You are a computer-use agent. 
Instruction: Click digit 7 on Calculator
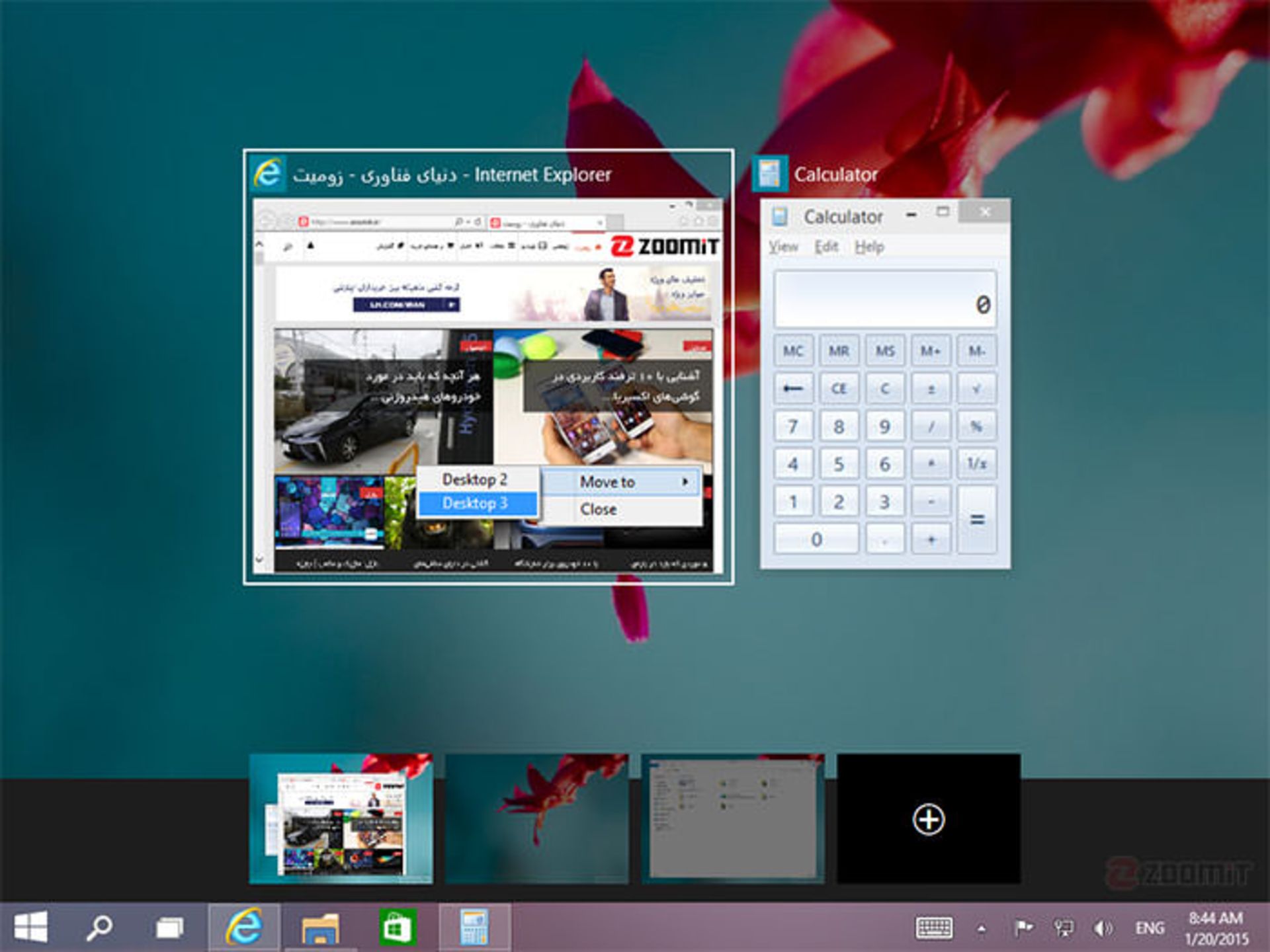pyautogui.click(x=793, y=426)
